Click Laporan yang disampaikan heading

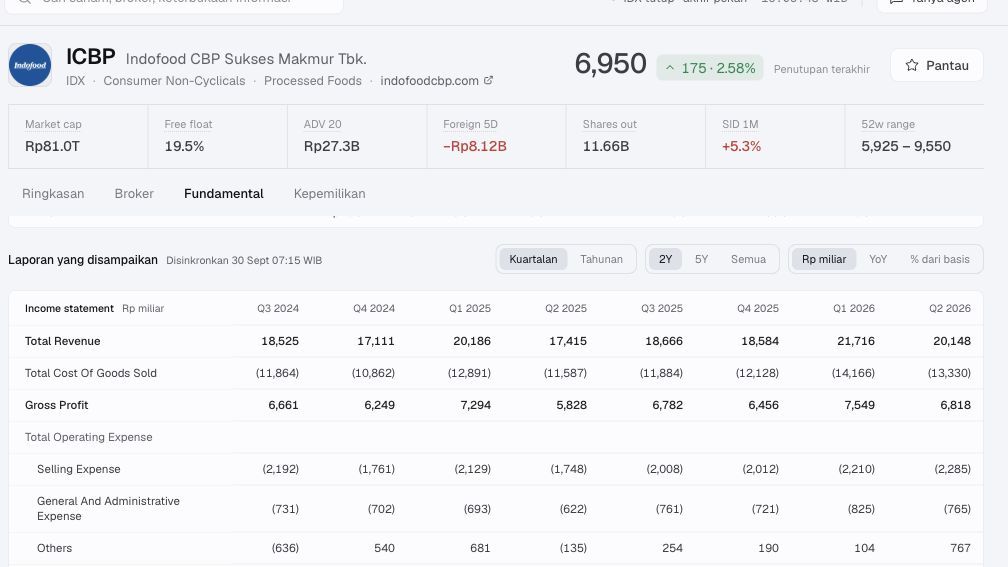(x=83, y=260)
